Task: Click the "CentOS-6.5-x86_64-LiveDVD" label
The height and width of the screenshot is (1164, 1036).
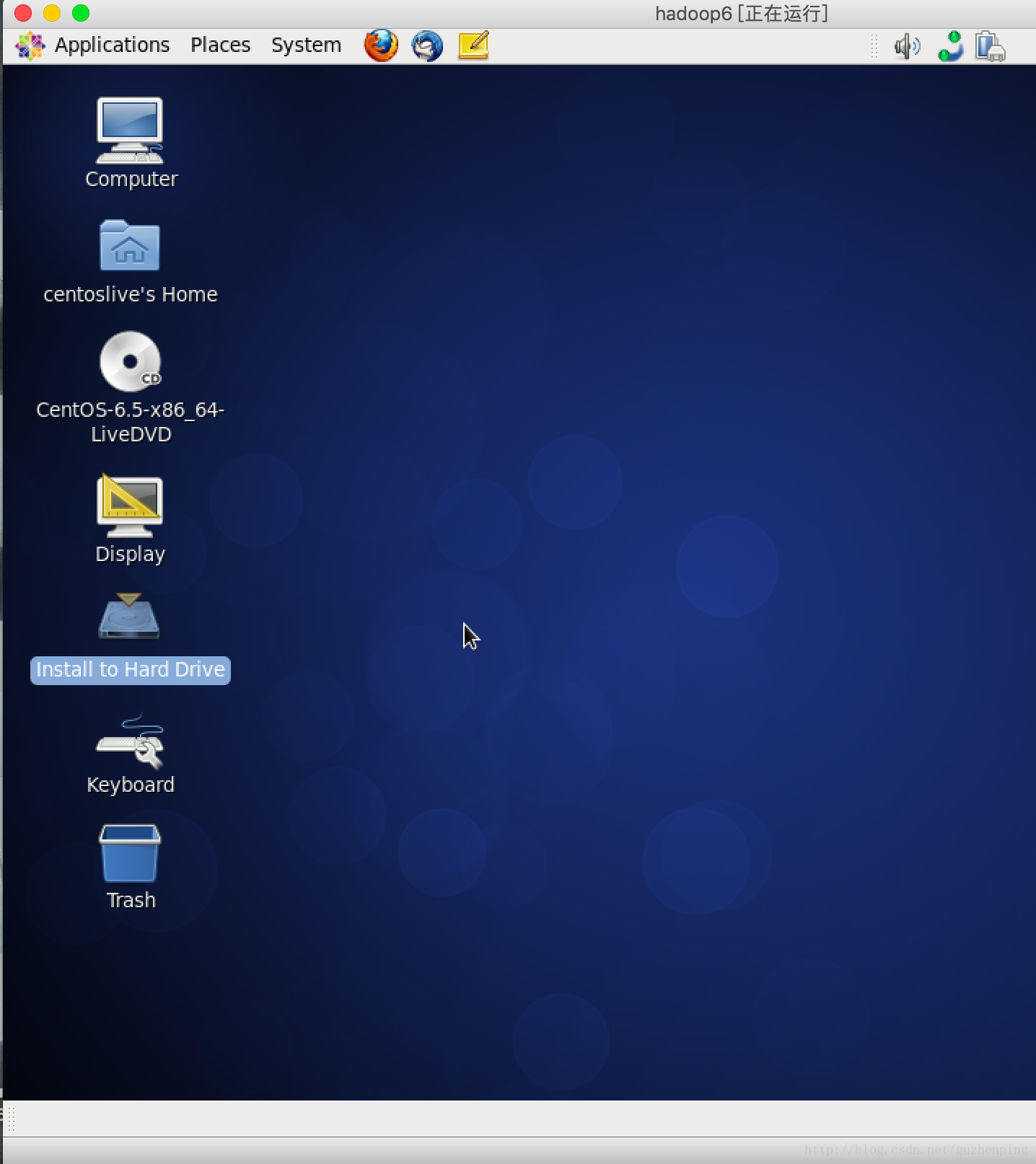Action: tap(131, 422)
